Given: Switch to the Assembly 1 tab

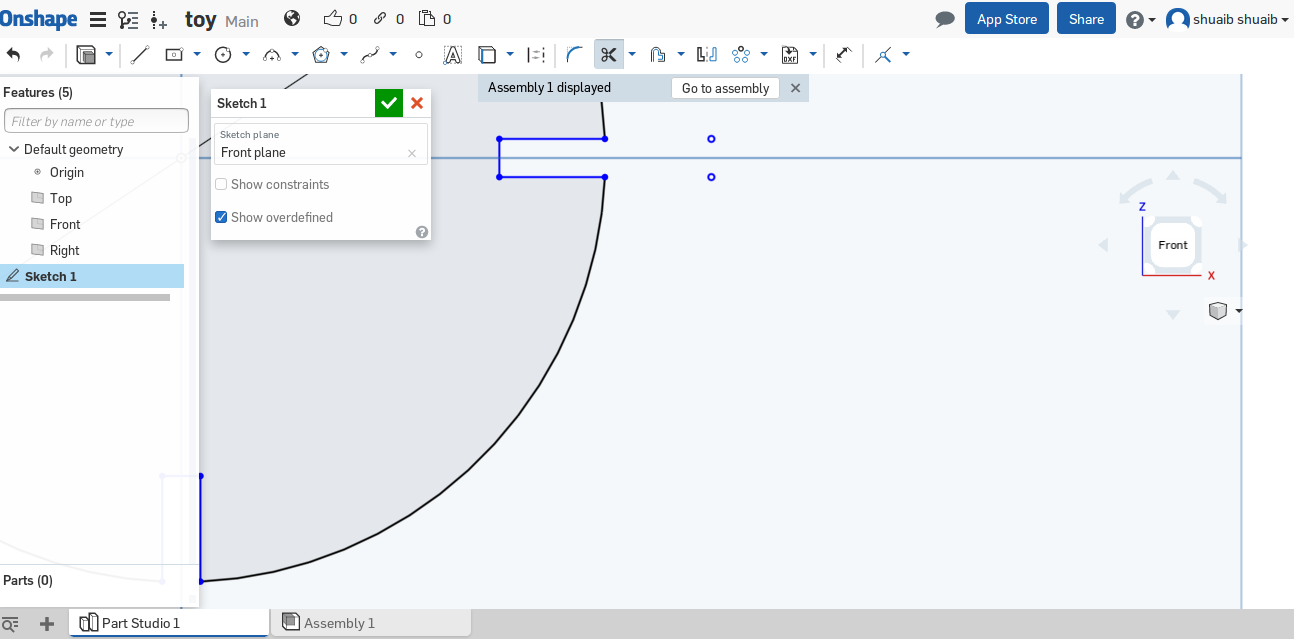Looking at the screenshot, I should click(372, 623).
